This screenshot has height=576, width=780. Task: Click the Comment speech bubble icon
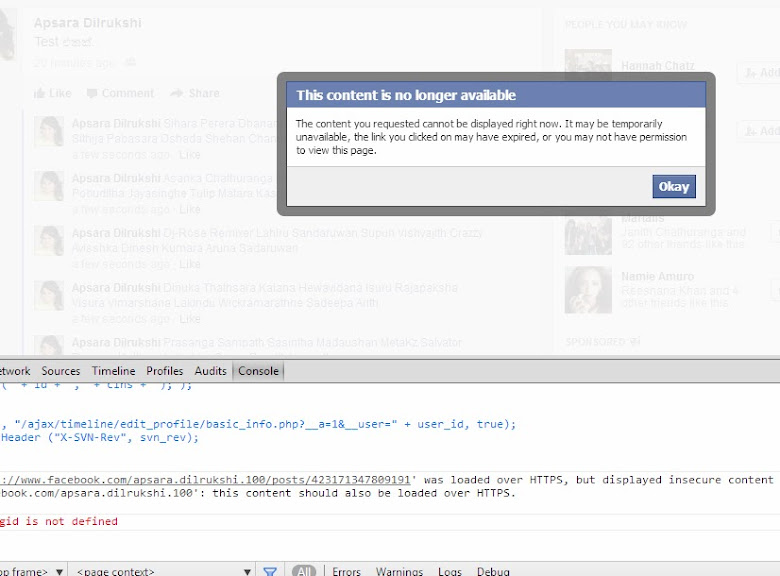point(92,93)
